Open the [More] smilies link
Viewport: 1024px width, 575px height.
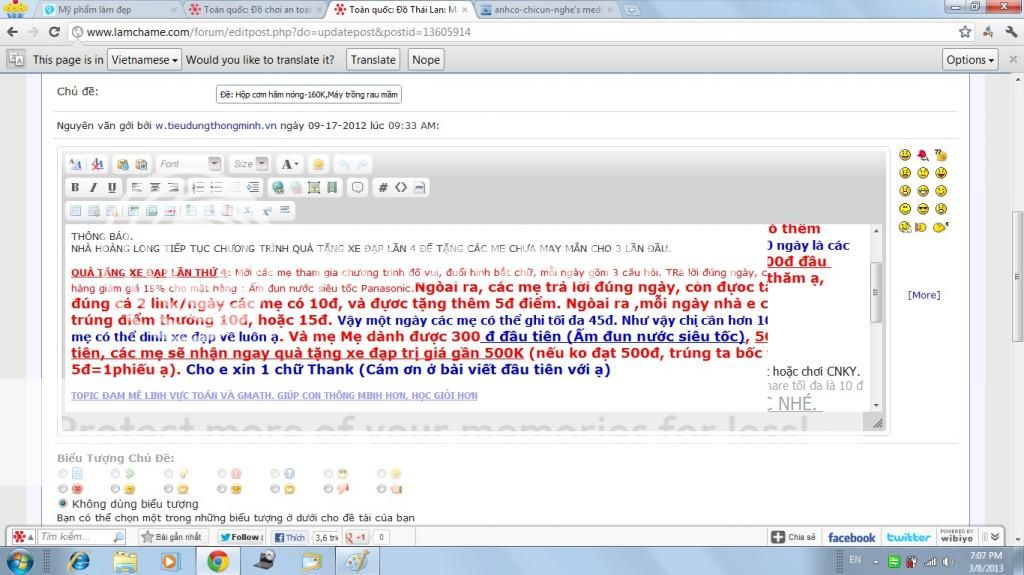[924, 295]
